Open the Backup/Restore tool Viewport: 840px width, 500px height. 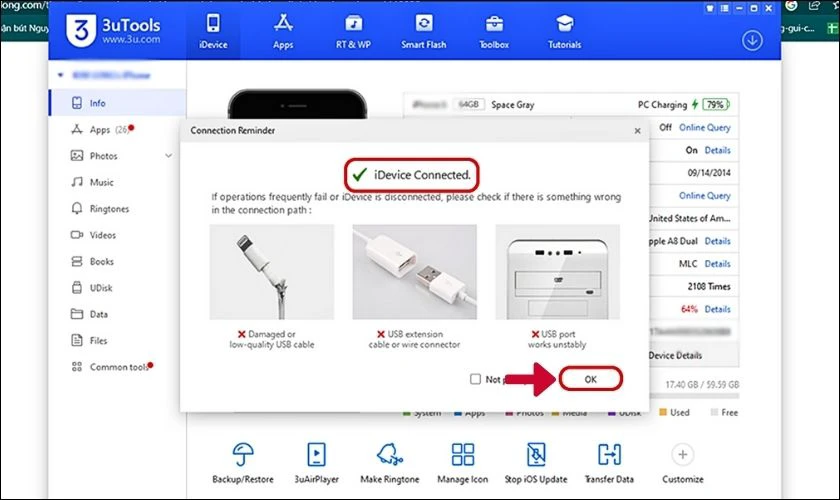click(243, 463)
